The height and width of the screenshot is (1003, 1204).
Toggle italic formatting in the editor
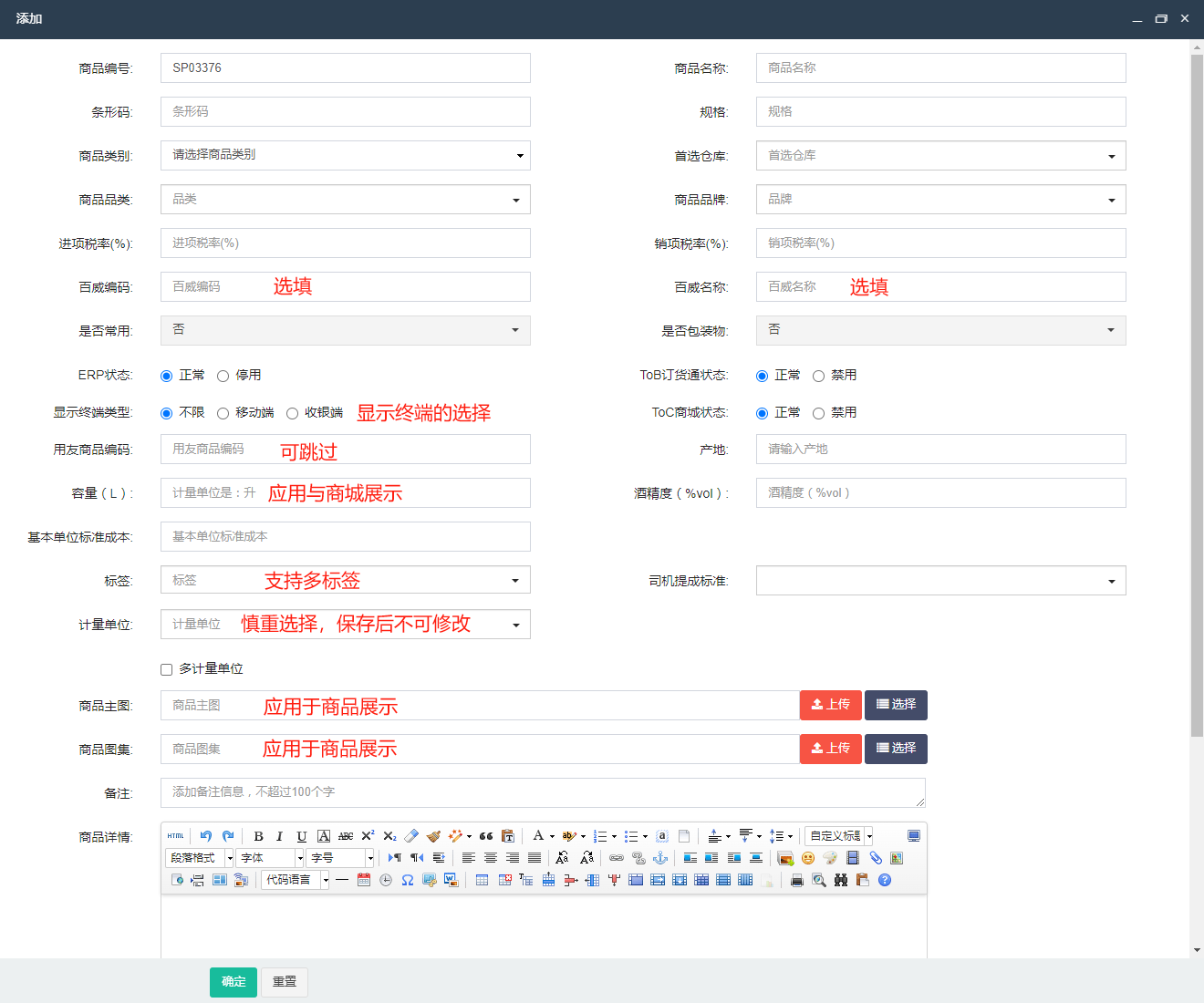click(279, 836)
